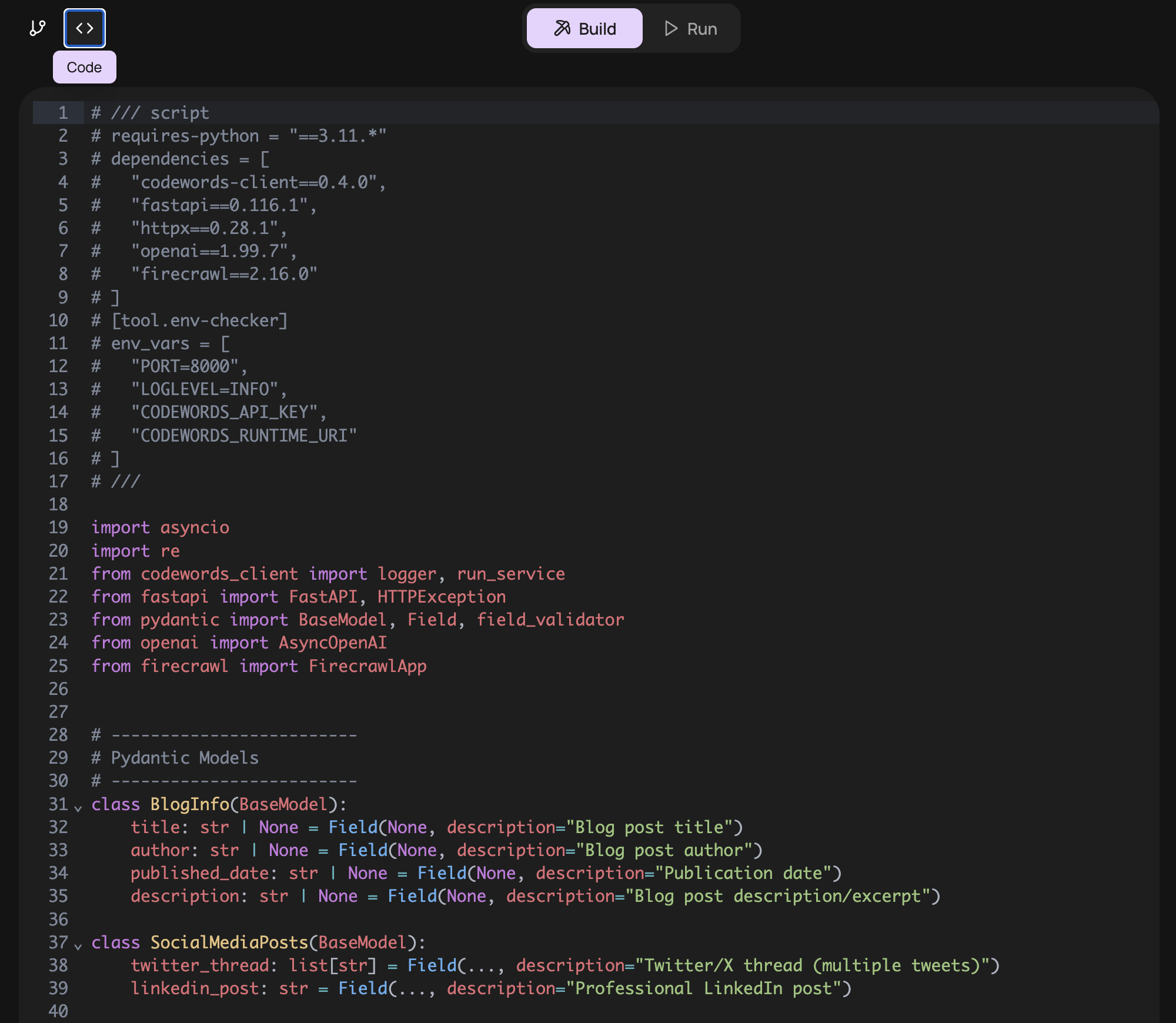Image resolution: width=1176 pixels, height=1023 pixels.
Task: Open the Code view icon button
Action: pyautogui.click(x=85, y=28)
